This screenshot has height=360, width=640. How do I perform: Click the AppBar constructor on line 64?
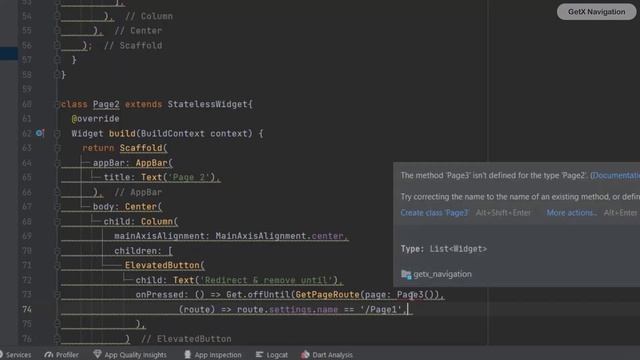(x=151, y=163)
